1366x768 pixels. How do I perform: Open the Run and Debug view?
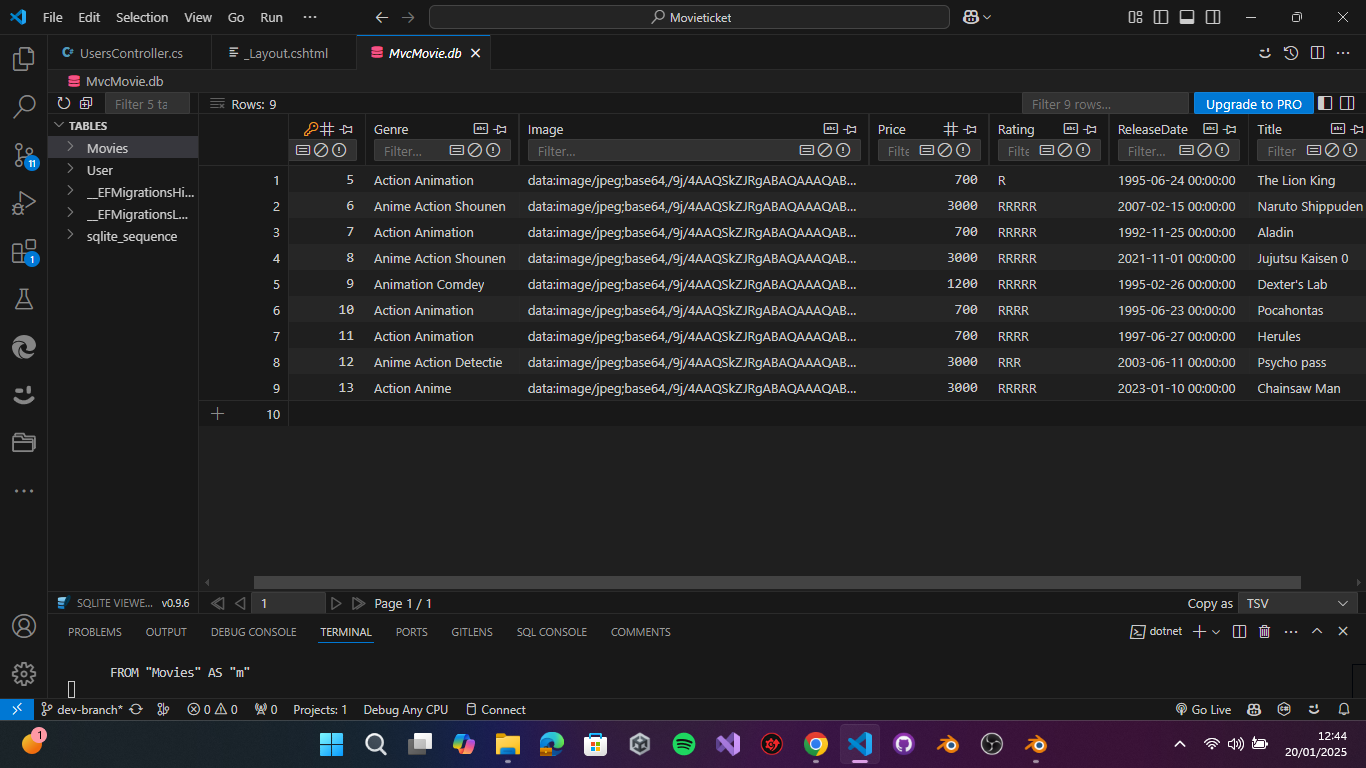click(24, 203)
